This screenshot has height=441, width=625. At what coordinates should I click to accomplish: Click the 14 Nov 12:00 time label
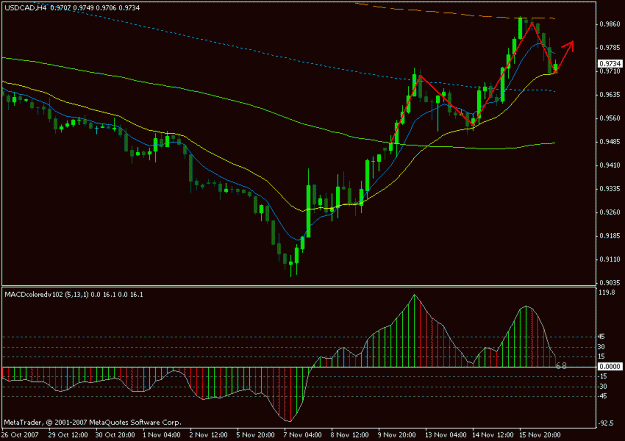coord(493,435)
